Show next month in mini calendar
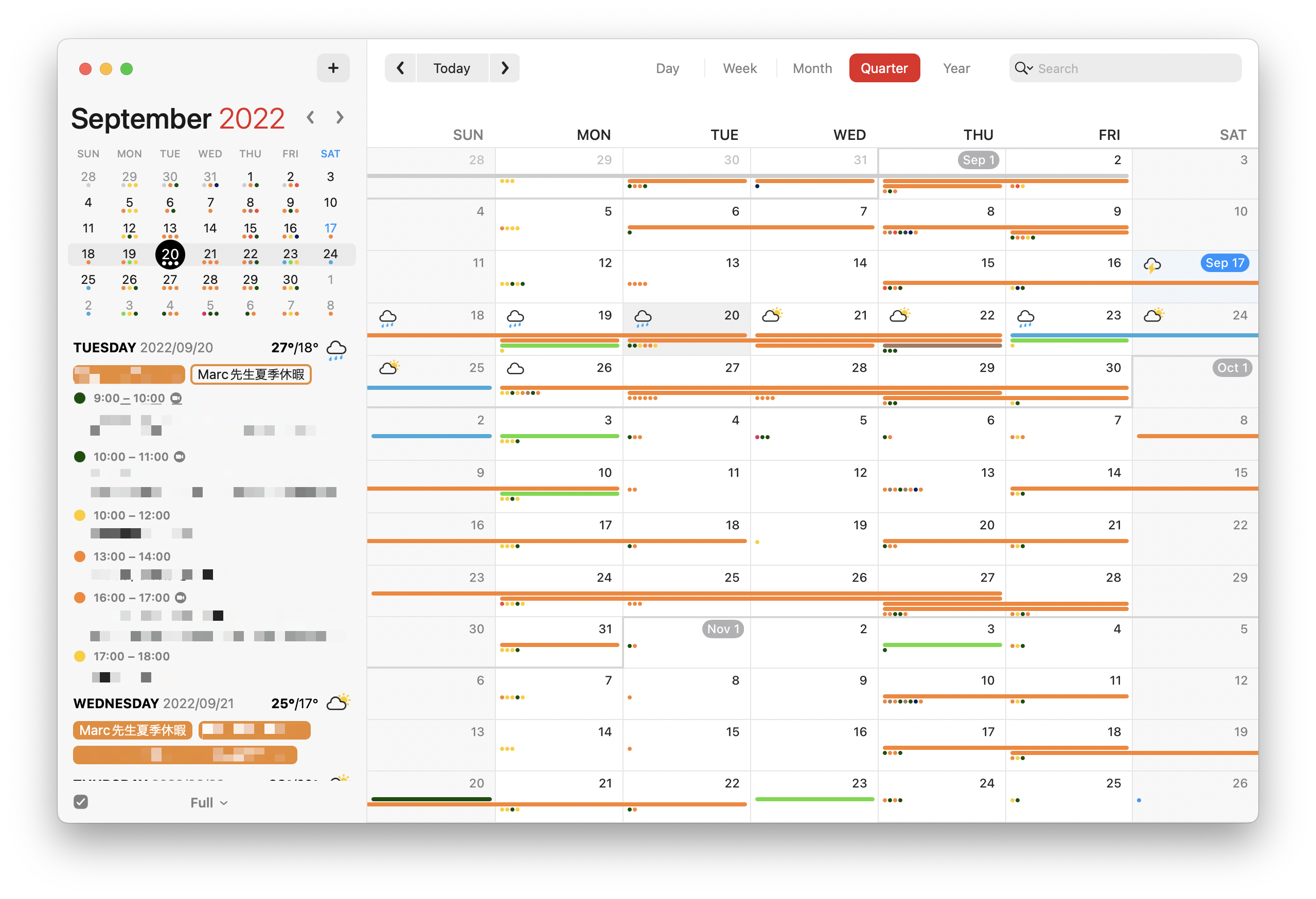This screenshot has height=899, width=1316. [x=340, y=118]
